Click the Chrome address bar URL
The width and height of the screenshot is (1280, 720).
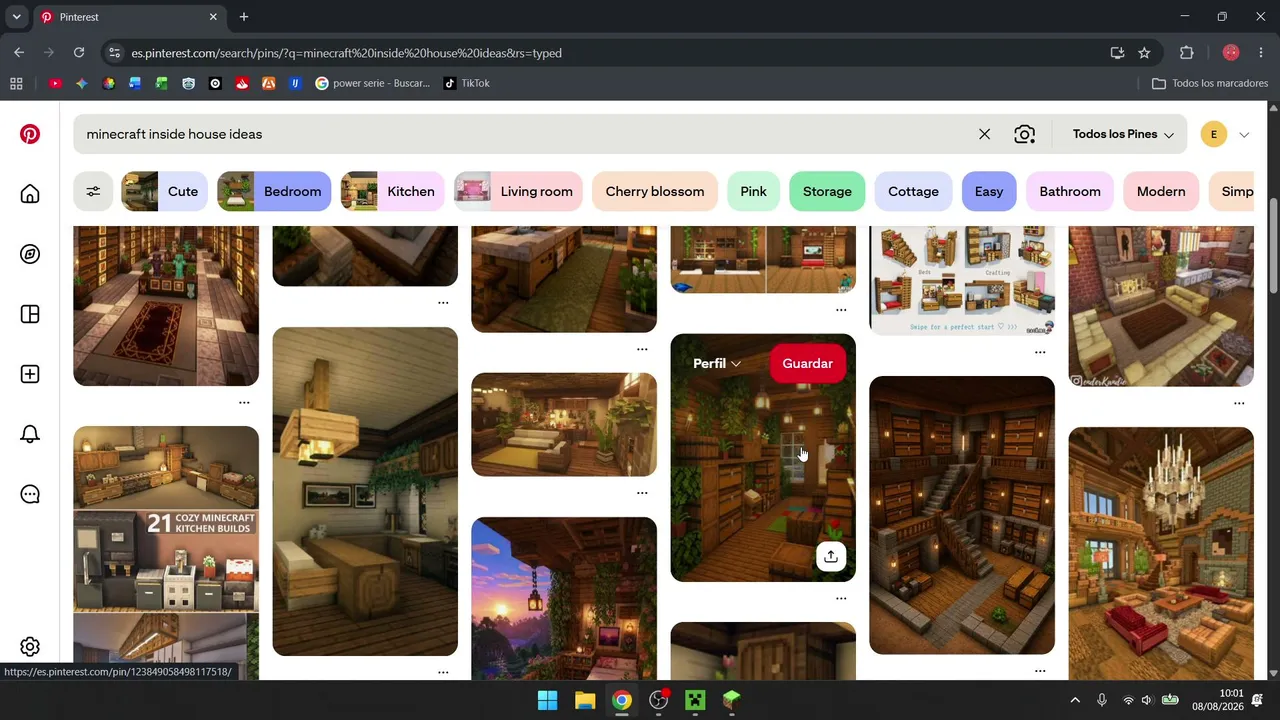tap(346, 53)
